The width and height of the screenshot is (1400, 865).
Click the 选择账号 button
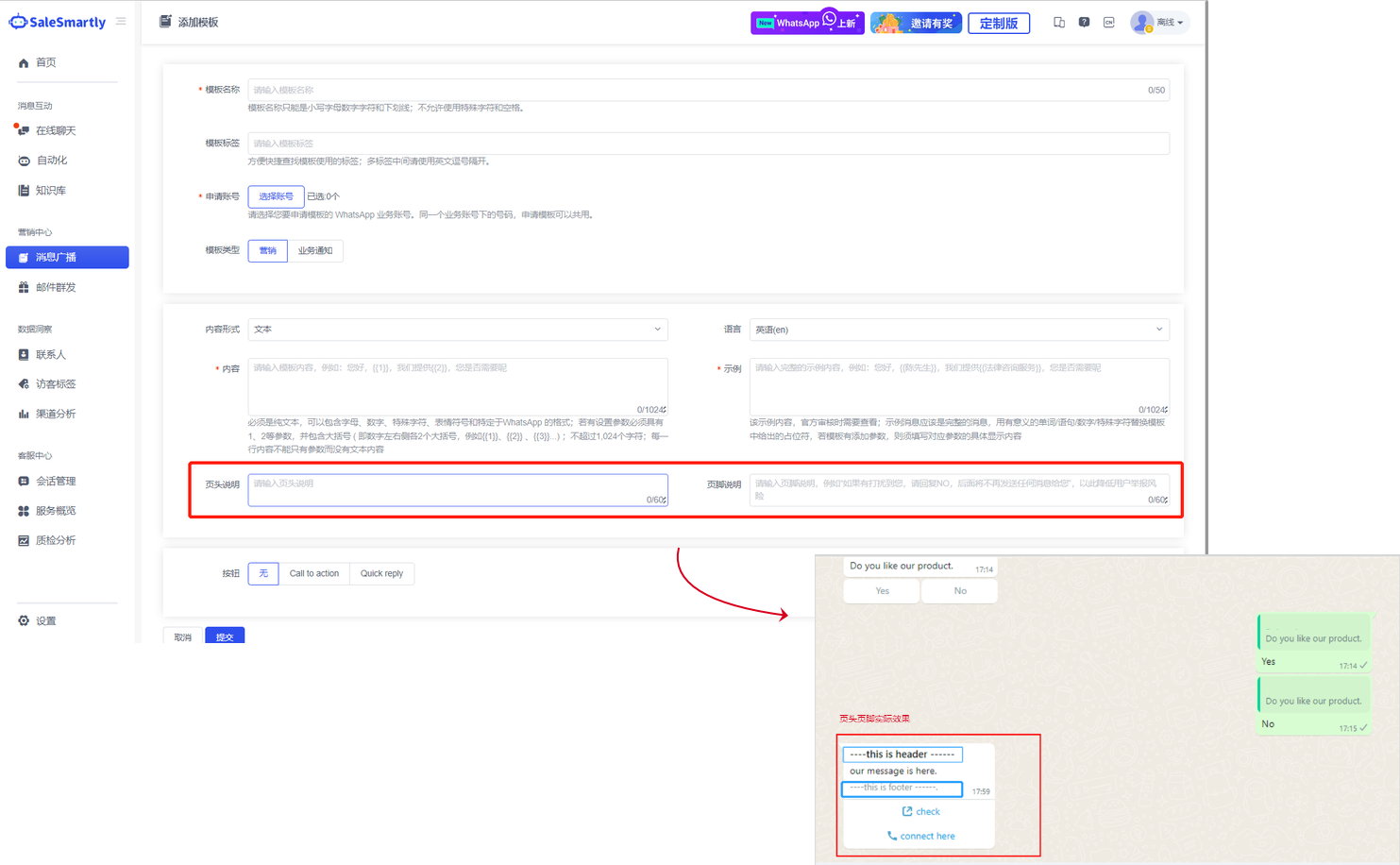[x=276, y=196]
